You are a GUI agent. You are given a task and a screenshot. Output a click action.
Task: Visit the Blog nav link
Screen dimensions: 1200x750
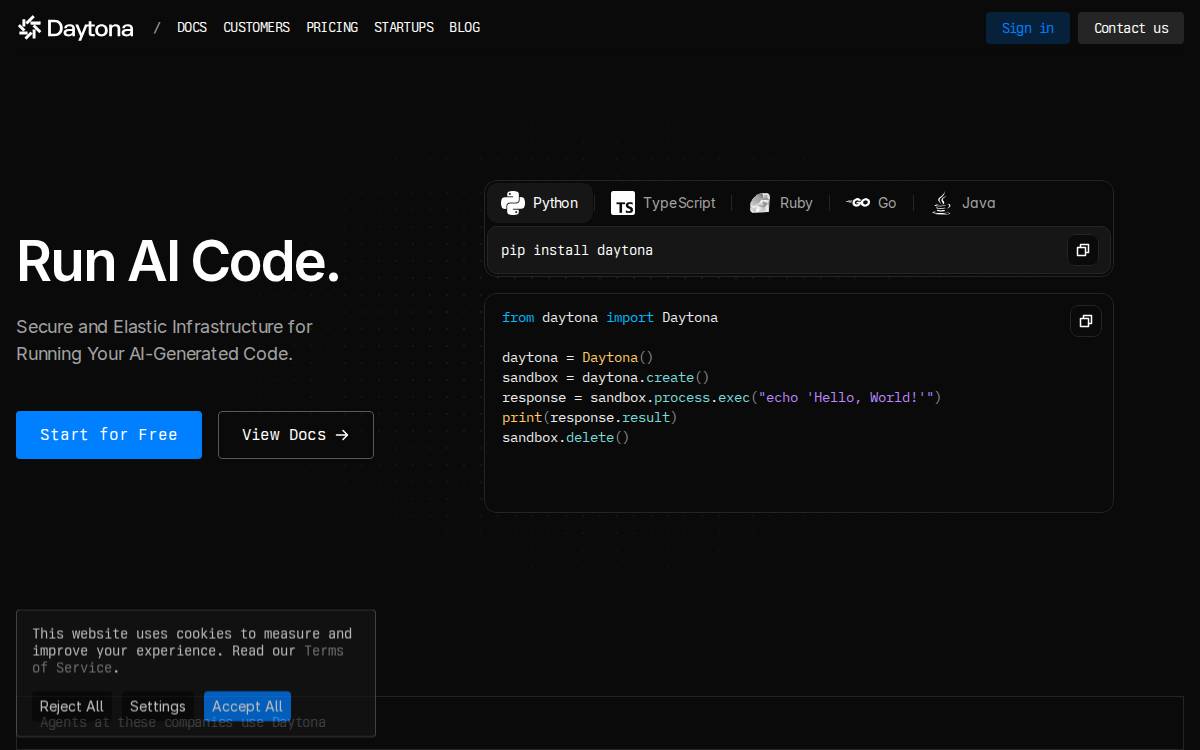tap(465, 28)
